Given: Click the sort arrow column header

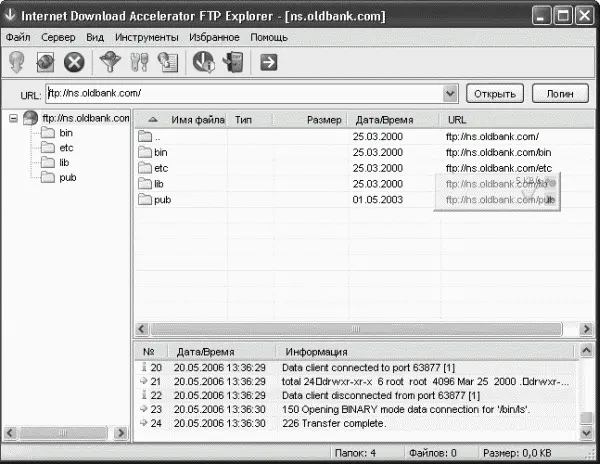Looking at the screenshot, I should tap(153, 120).
